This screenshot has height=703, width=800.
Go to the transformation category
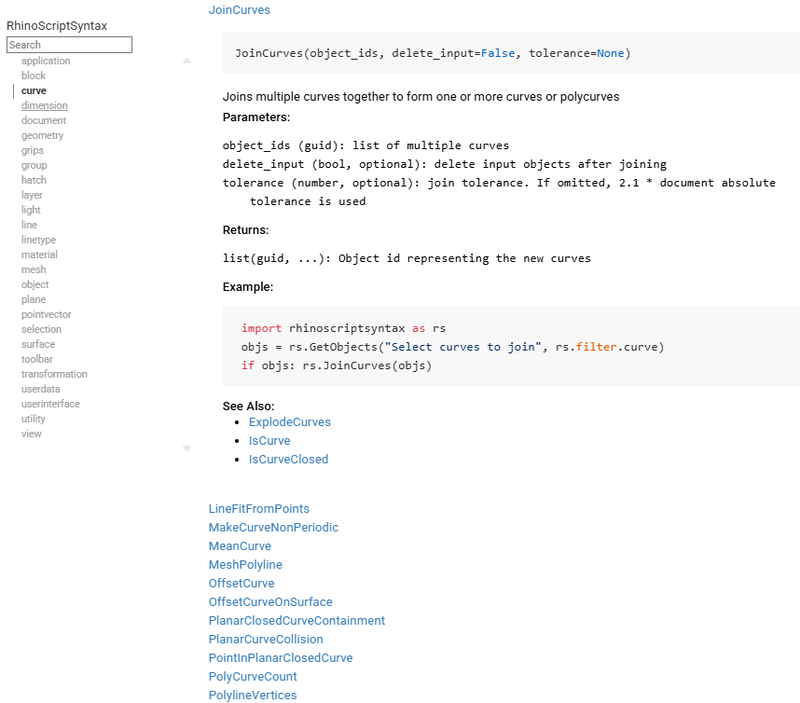[x=54, y=374]
